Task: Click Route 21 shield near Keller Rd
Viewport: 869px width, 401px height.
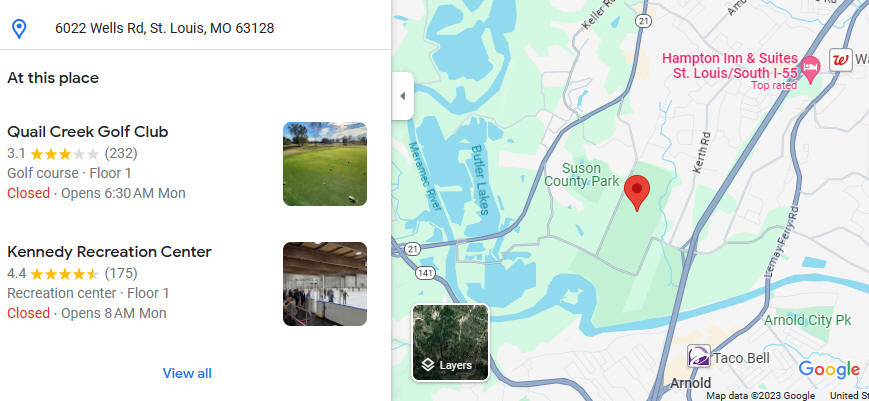Action: [643, 20]
